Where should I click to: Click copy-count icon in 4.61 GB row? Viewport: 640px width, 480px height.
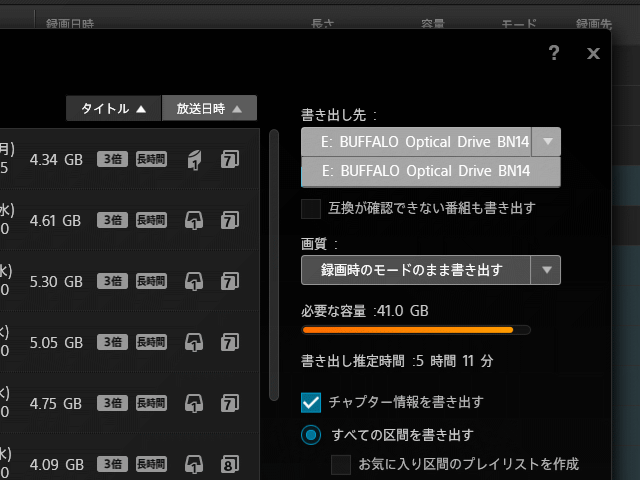[x=194, y=220]
